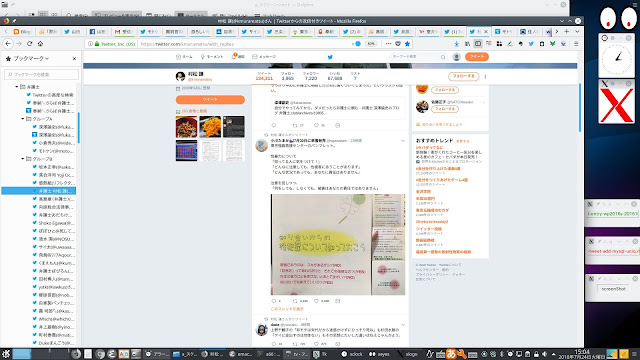The width and height of the screenshot is (640, 360).
Task: Click the clipboard extension icon in toolbar
Action: click(x=542, y=44)
